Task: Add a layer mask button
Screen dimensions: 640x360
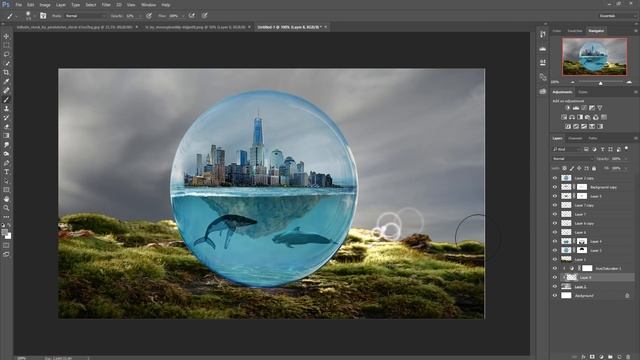Action: pos(592,357)
